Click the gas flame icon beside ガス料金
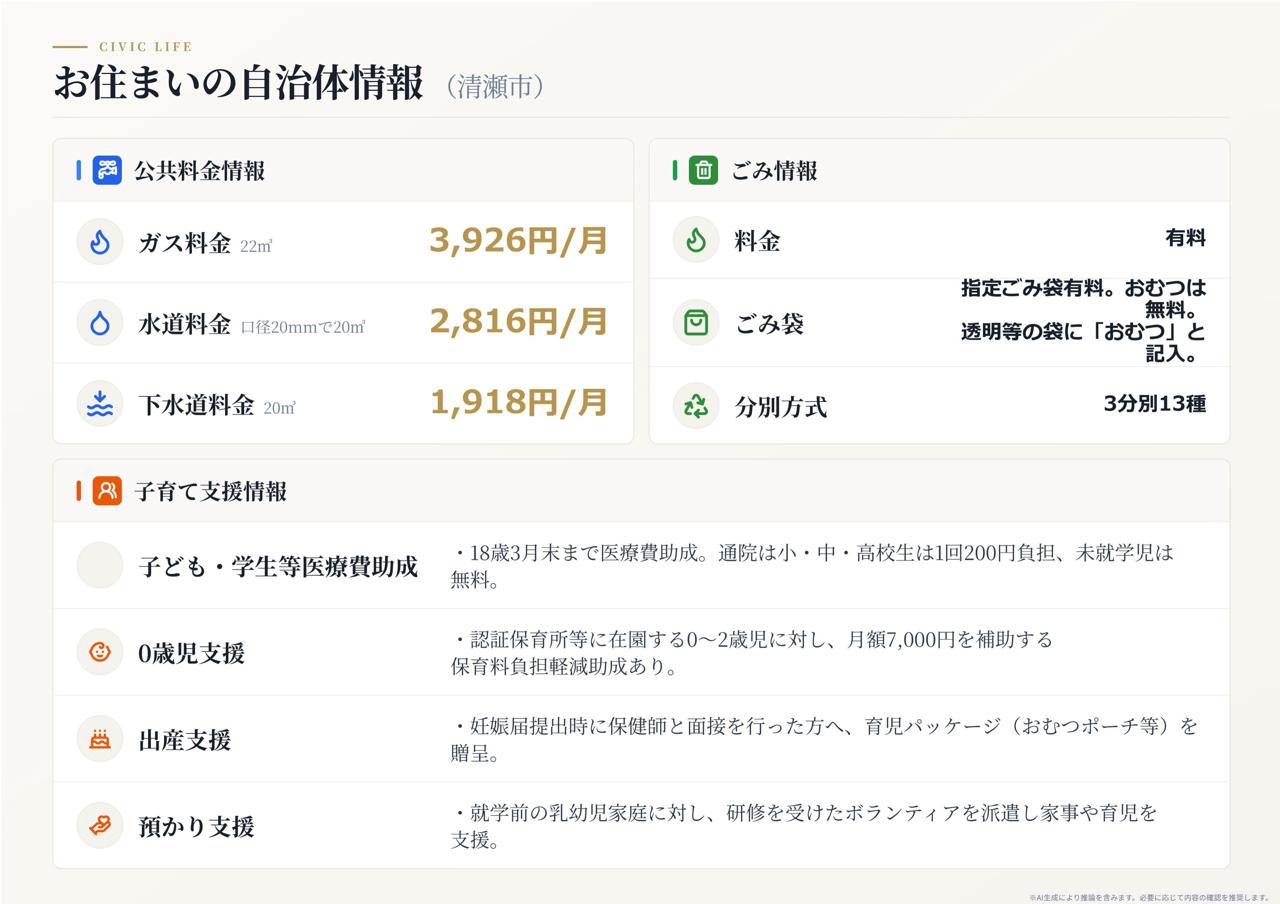The image size is (1280, 904). point(100,241)
